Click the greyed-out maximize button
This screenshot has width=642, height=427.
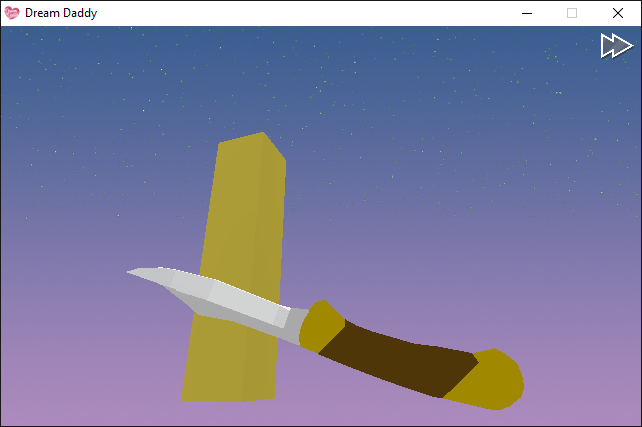pyautogui.click(x=572, y=13)
